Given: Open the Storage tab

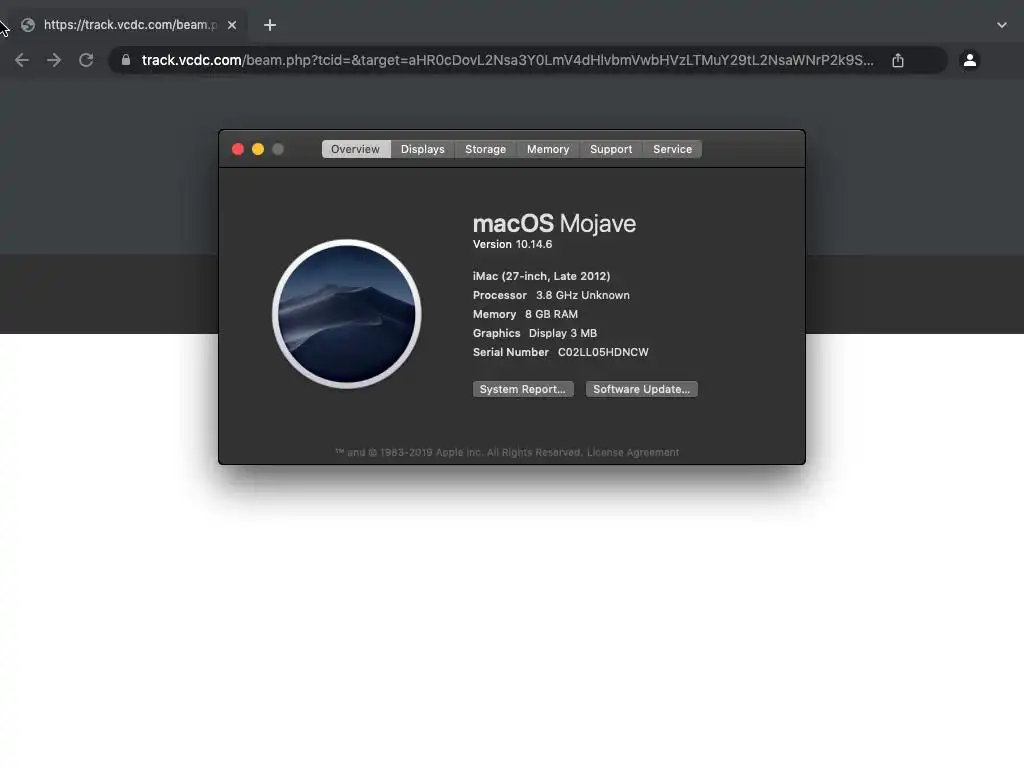Looking at the screenshot, I should pos(485,149).
